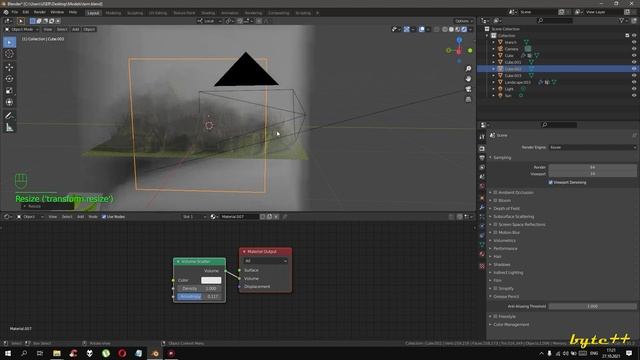Click viewport Options button
640x360 pixels.
[463, 21]
